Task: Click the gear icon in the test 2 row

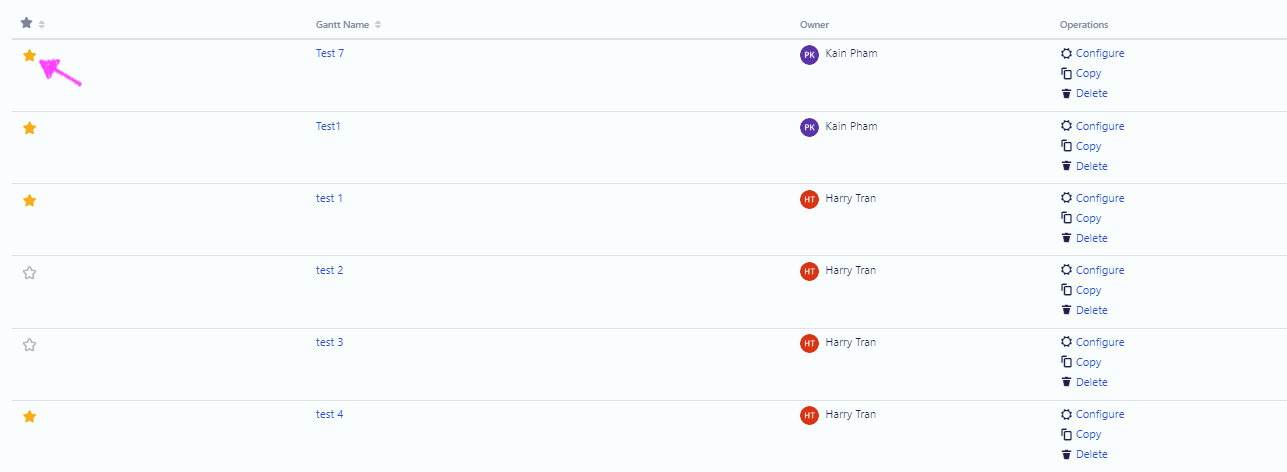Action: click(x=1066, y=270)
